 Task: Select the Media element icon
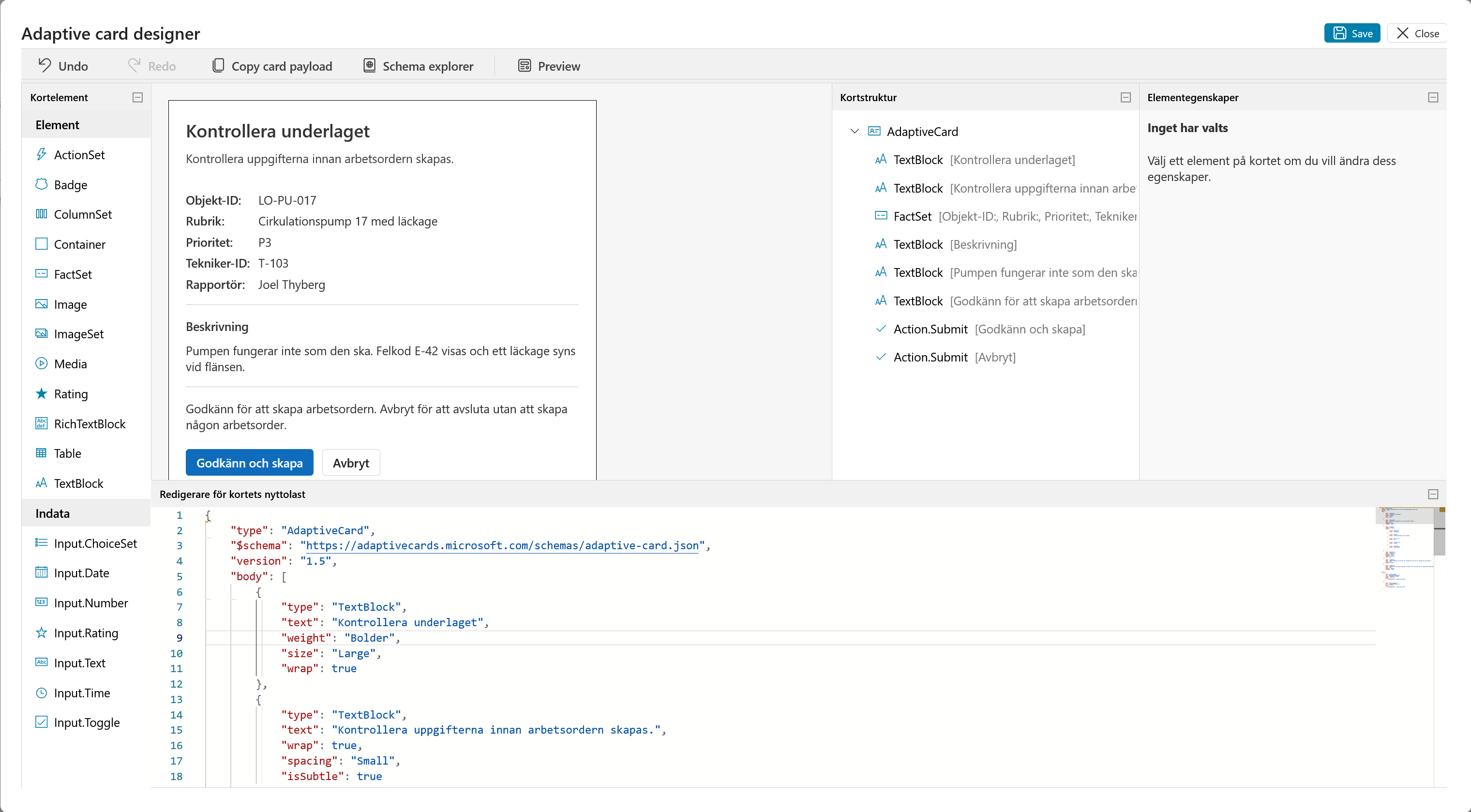click(41, 364)
